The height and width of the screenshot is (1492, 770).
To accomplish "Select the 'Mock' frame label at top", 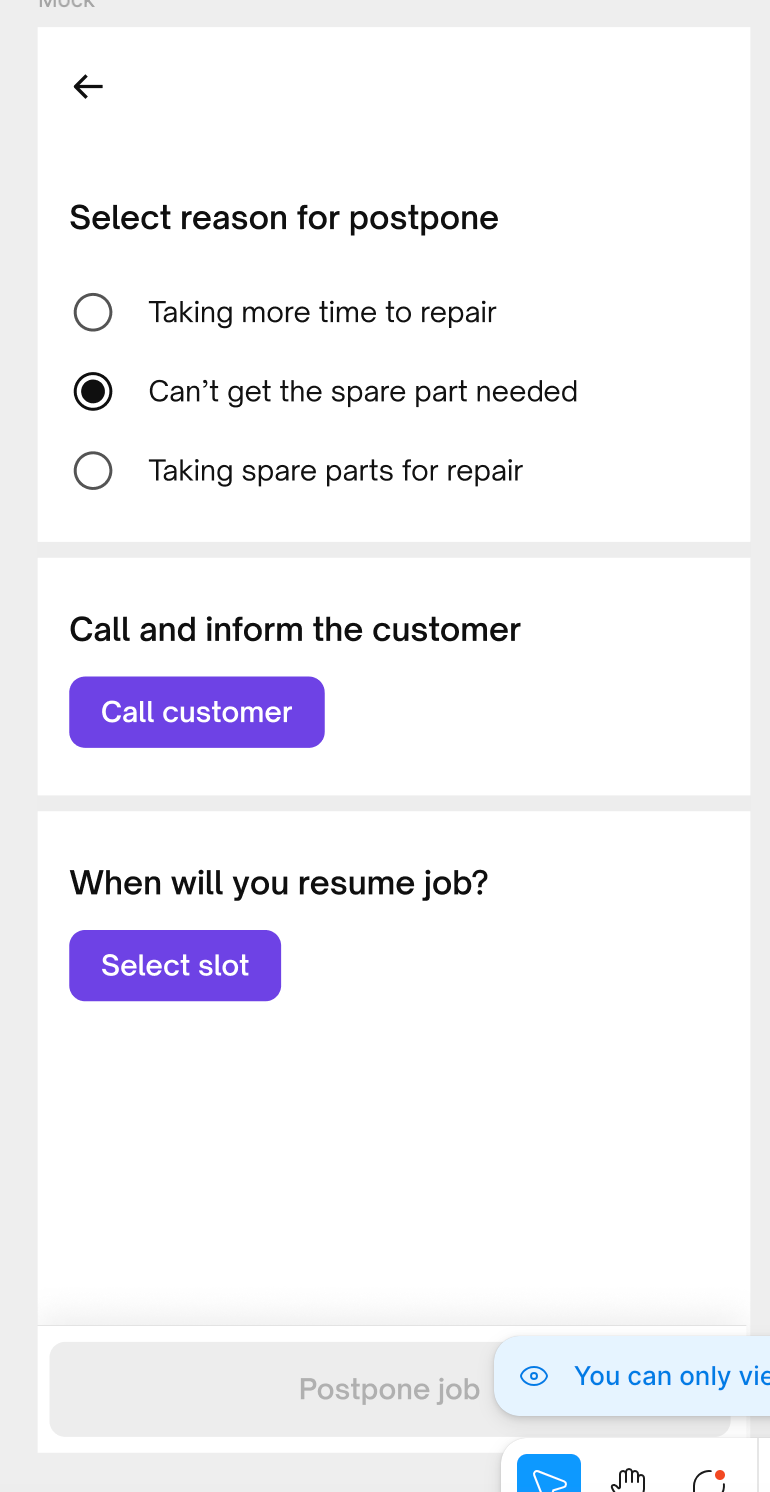I will [x=66, y=4].
